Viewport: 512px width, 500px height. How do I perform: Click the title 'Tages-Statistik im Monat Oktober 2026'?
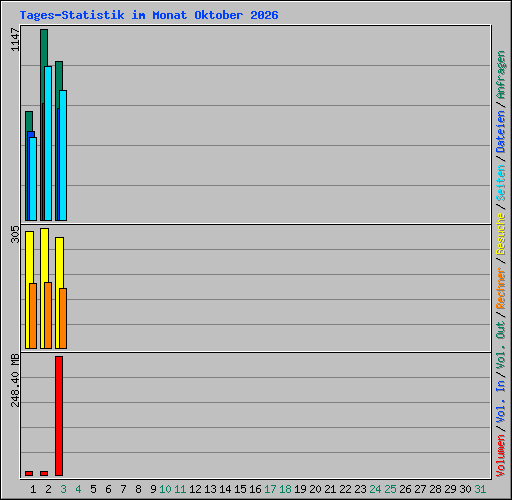tap(149, 15)
